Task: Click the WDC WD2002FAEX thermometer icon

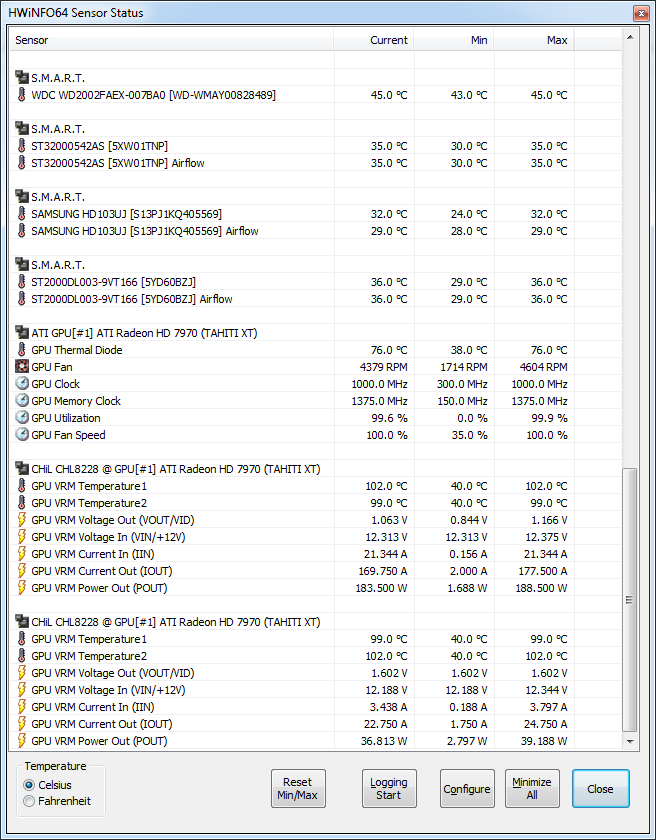Action: (x=21, y=95)
